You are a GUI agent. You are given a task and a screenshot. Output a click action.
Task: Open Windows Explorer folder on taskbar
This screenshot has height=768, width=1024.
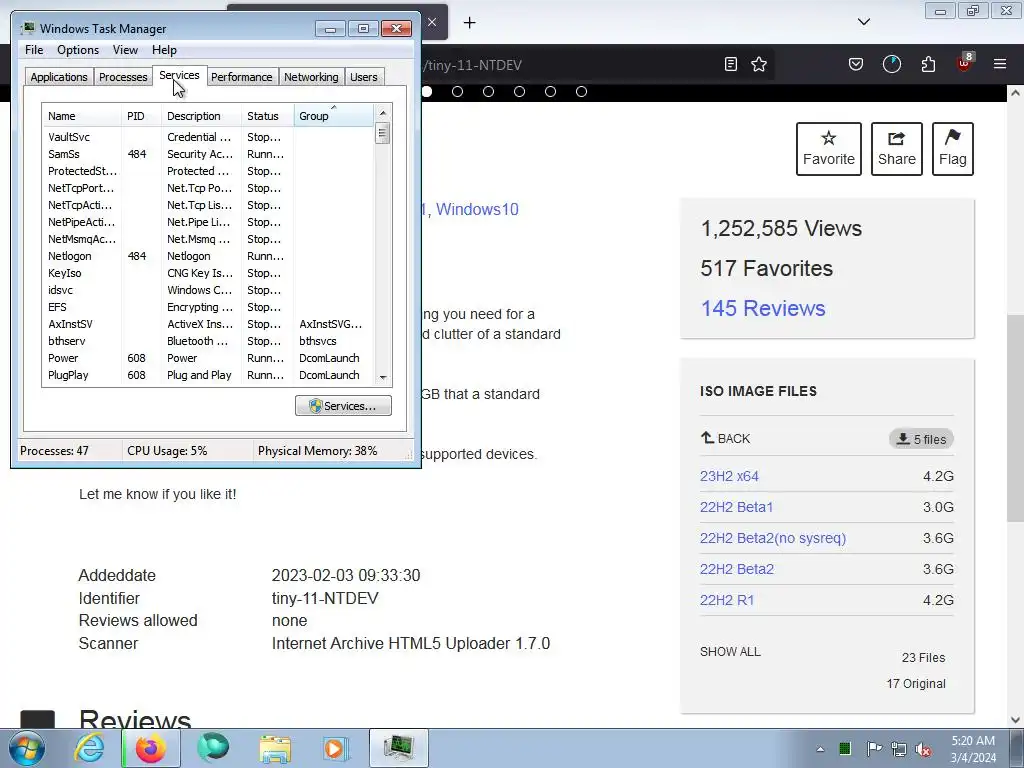[275, 748]
